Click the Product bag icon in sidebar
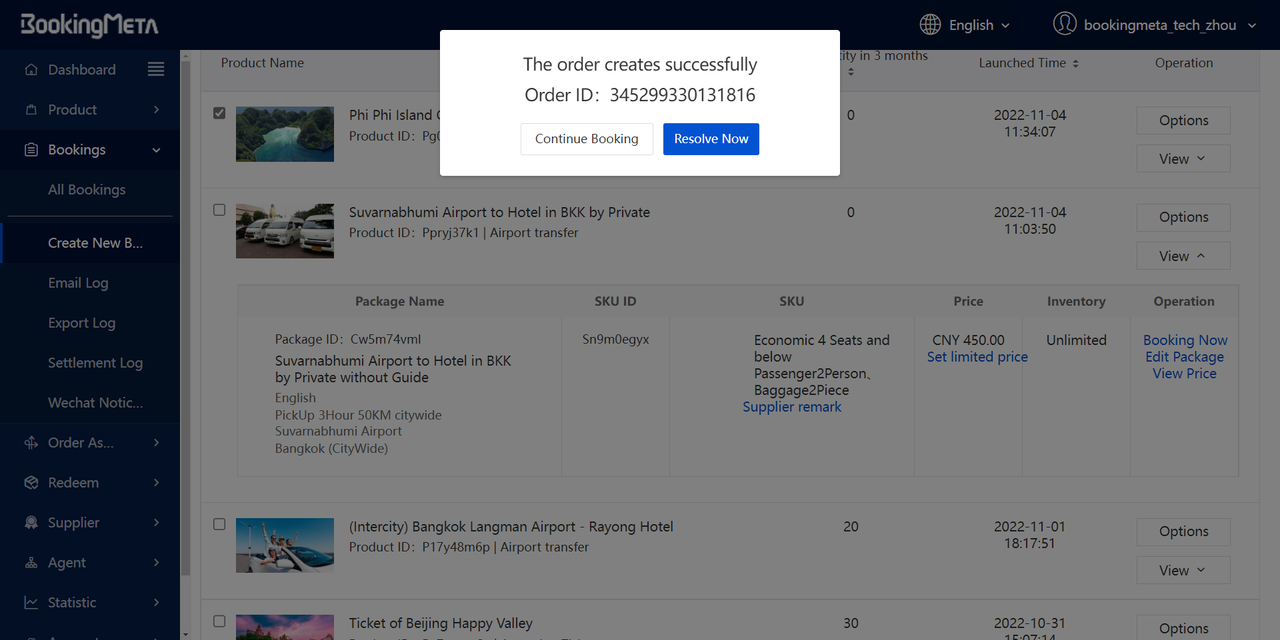1280x640 pixels. (30, 110)
